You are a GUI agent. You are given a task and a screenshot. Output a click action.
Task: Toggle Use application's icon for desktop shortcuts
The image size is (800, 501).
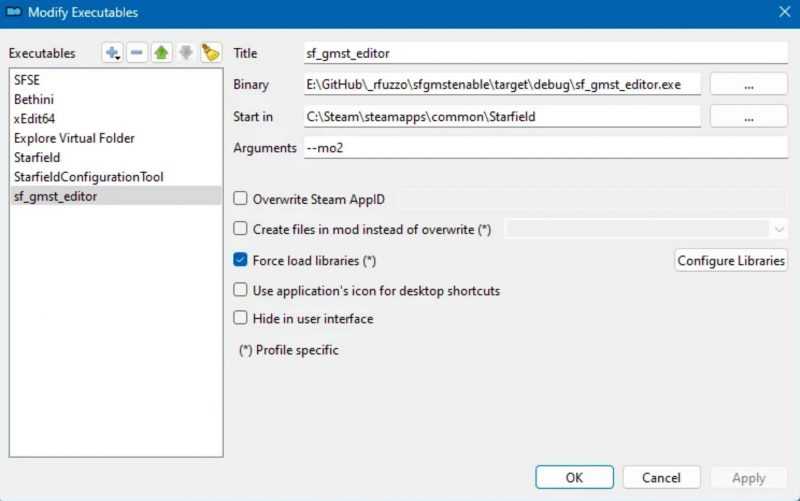[240, 290]
